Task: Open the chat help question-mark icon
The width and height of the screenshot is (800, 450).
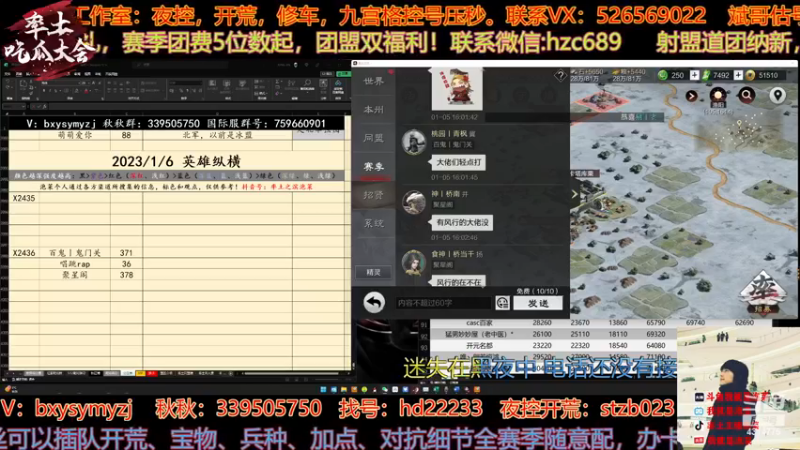Action: [x=560, y=77]
